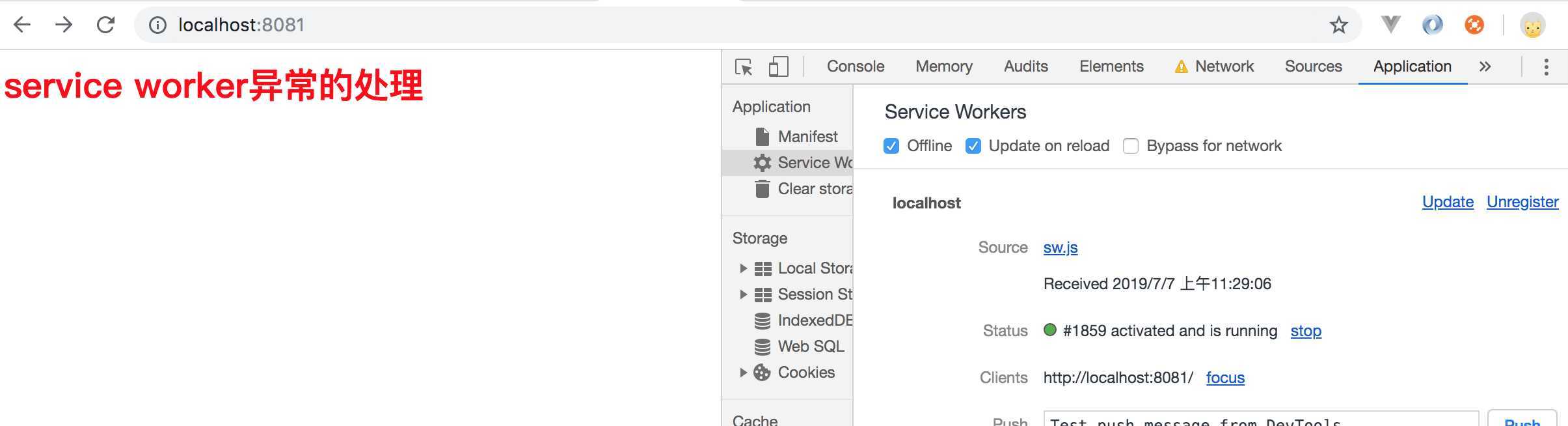Disable the Offline checkbox

point(891,146)
